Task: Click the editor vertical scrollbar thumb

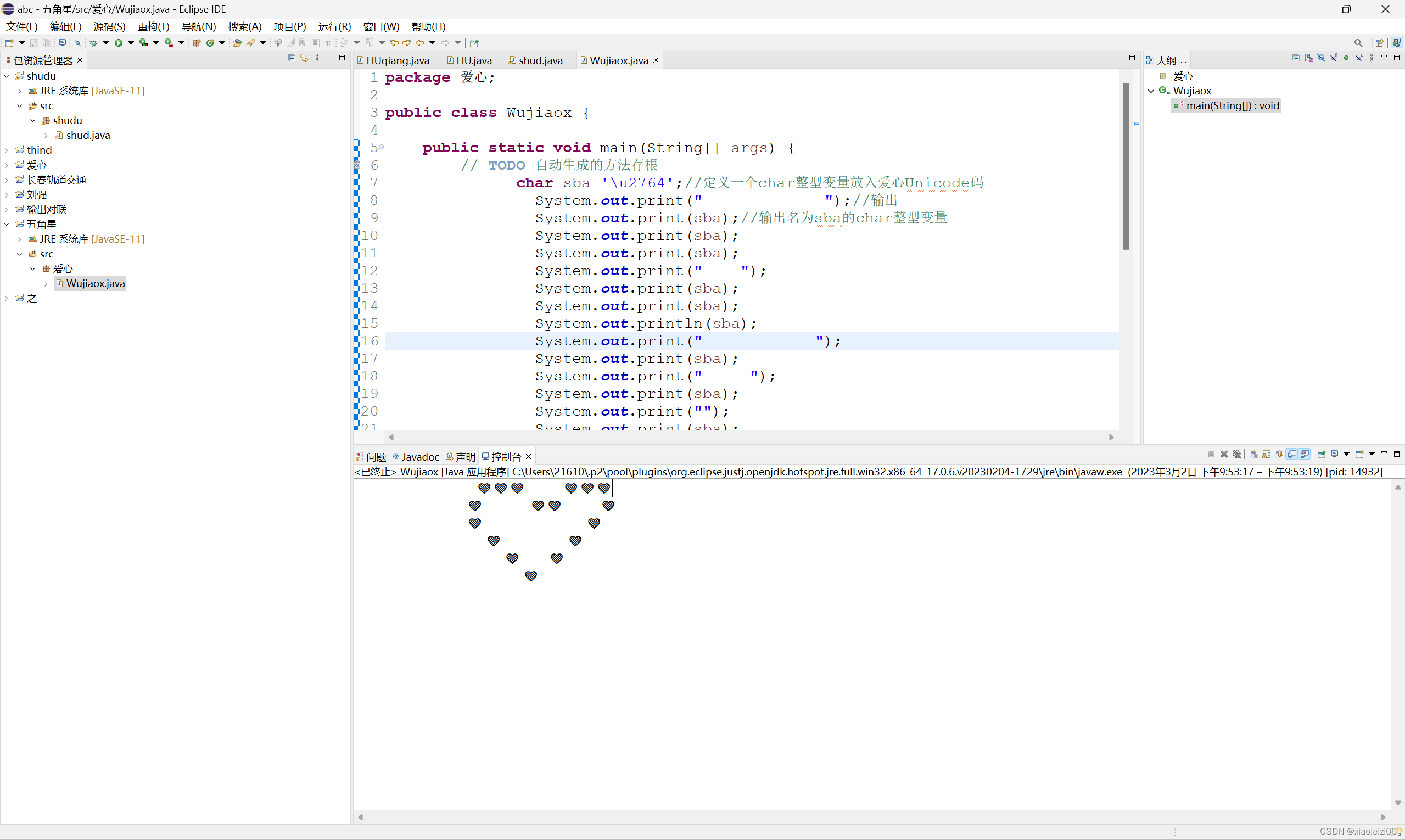Action: (1126, 166)
